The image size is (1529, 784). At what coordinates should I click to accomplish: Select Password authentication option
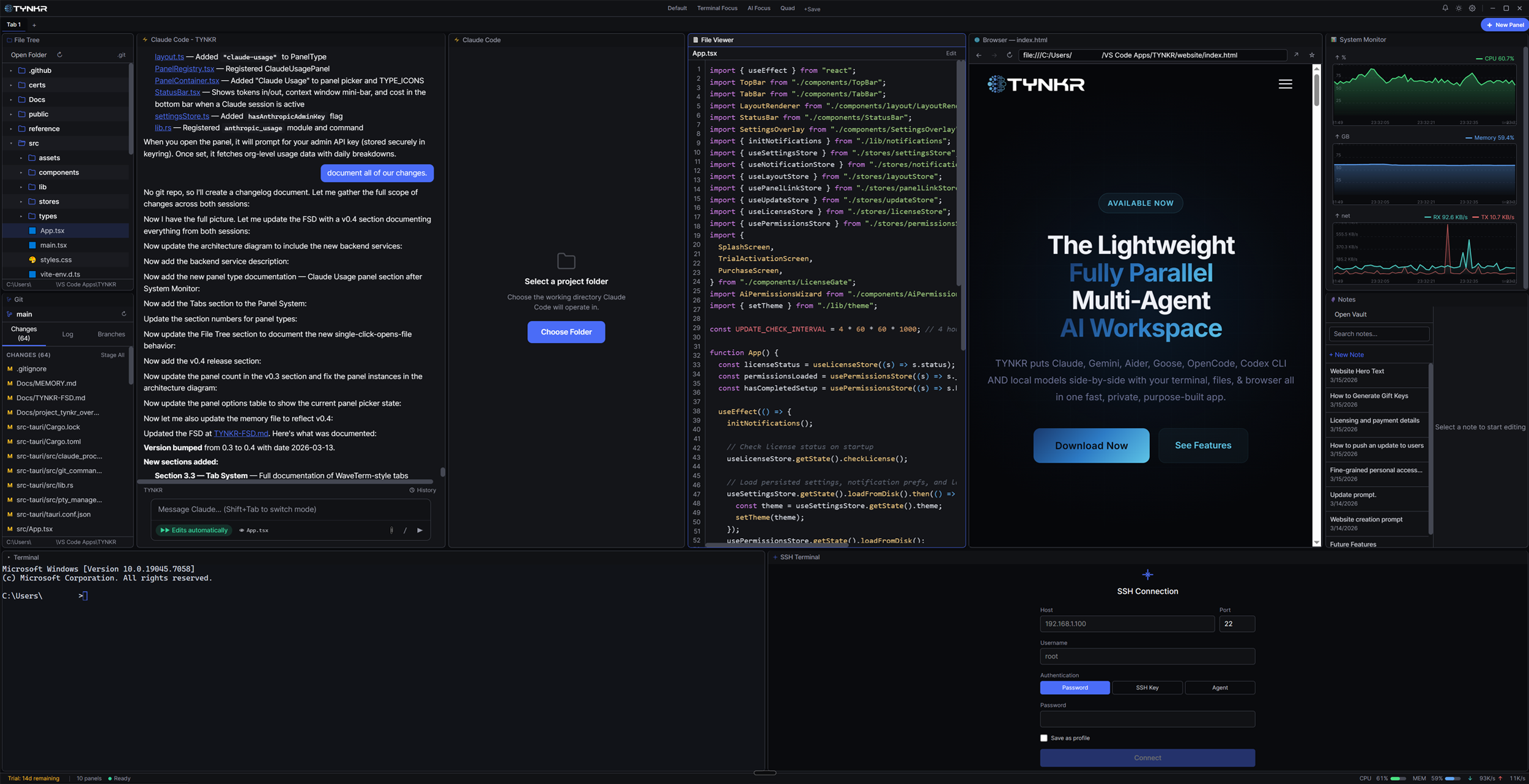point(1075,687)
